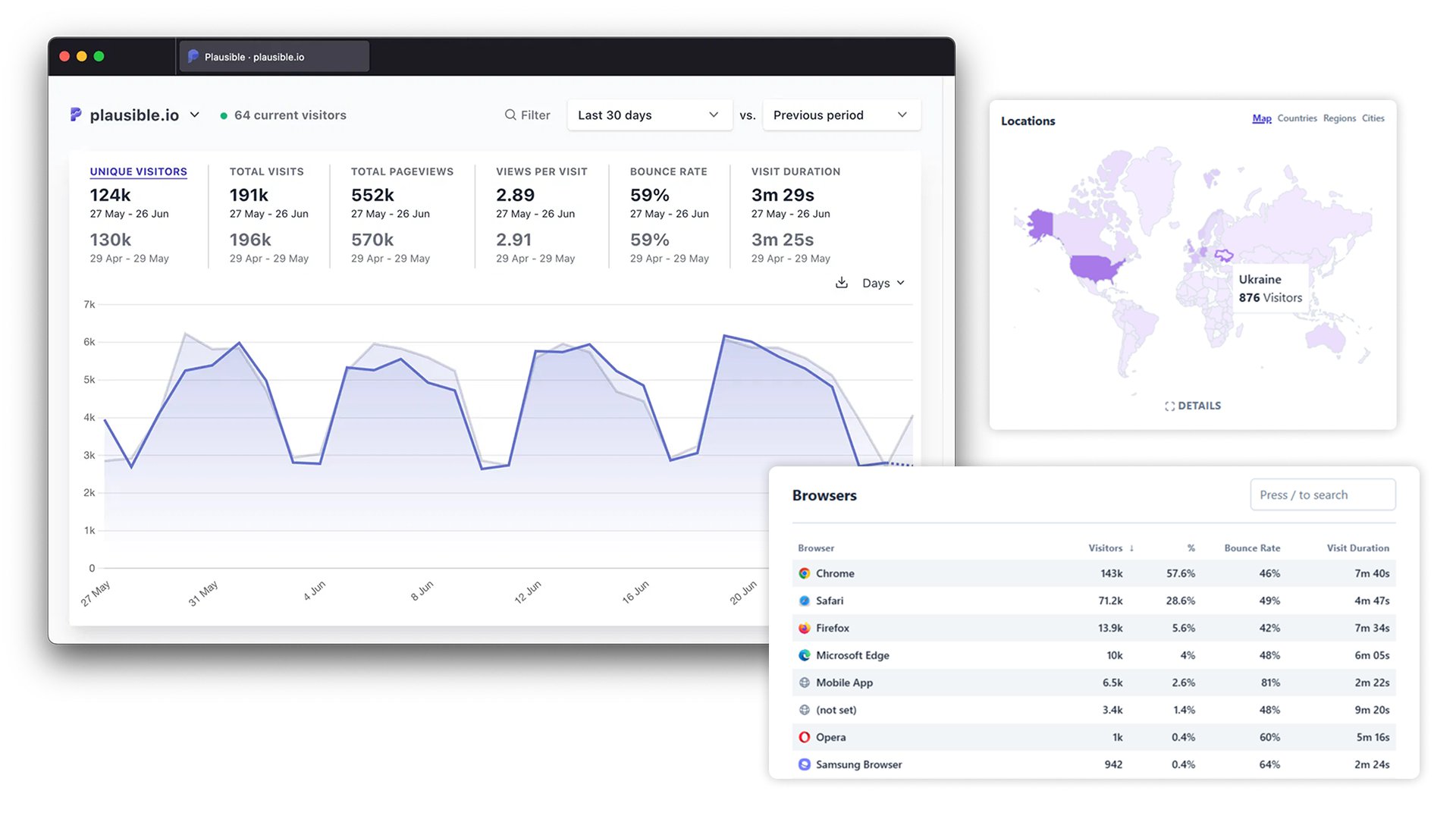Select the Chrome browser icon
1456x819 pixels.
[805, 573]
